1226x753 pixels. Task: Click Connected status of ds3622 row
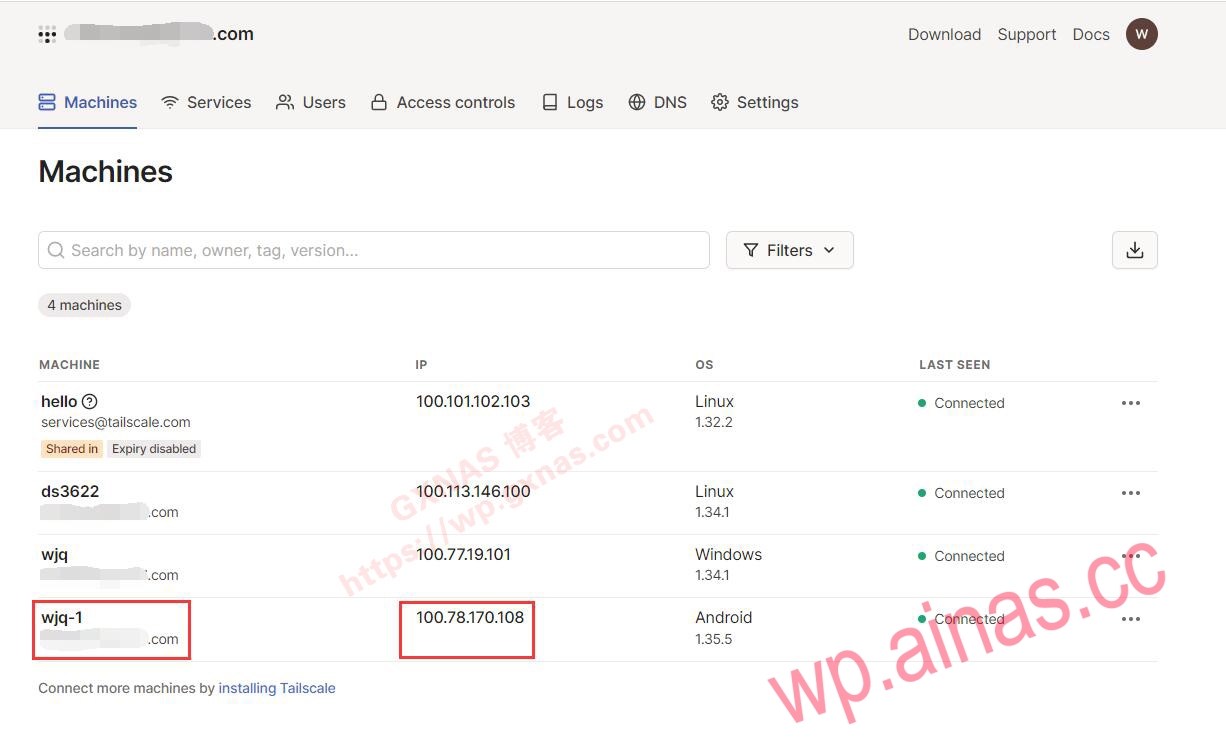tap(961, 493)
